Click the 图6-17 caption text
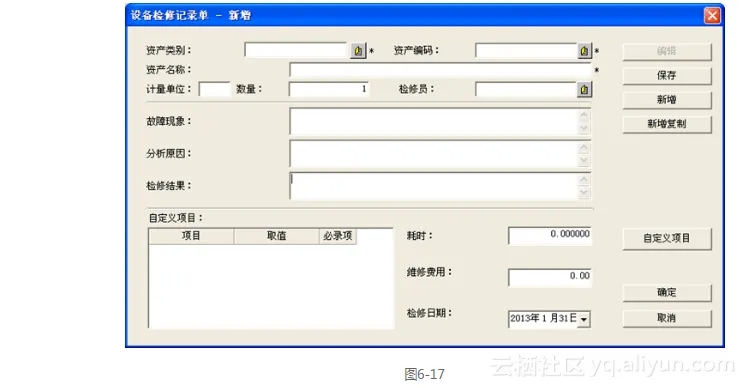This screenshot has width=746, height=388. [424, 374]
